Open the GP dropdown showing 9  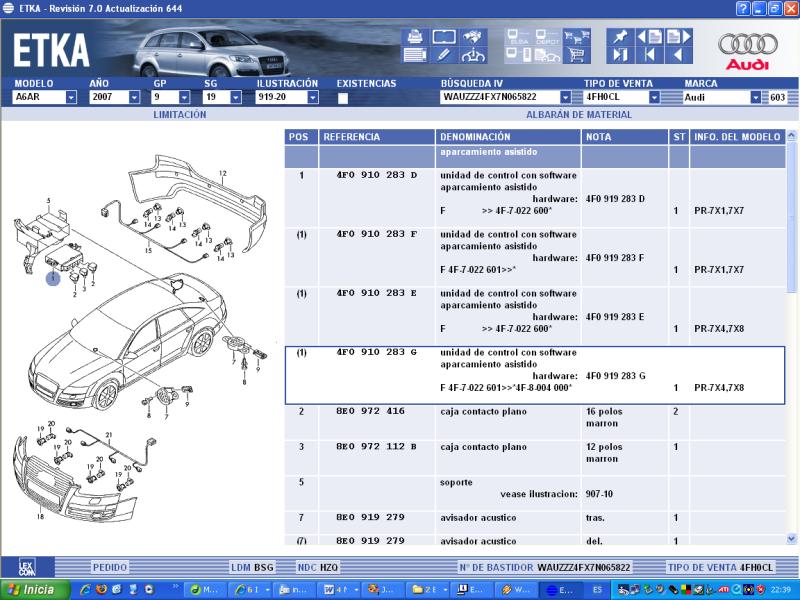(x=184, y=97)
